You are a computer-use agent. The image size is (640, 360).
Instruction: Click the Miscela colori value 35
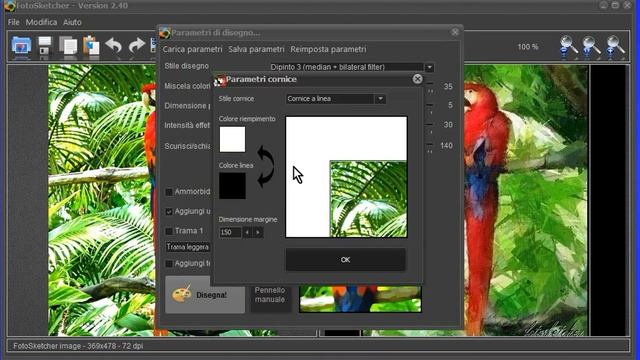click(x=448, y=87)
